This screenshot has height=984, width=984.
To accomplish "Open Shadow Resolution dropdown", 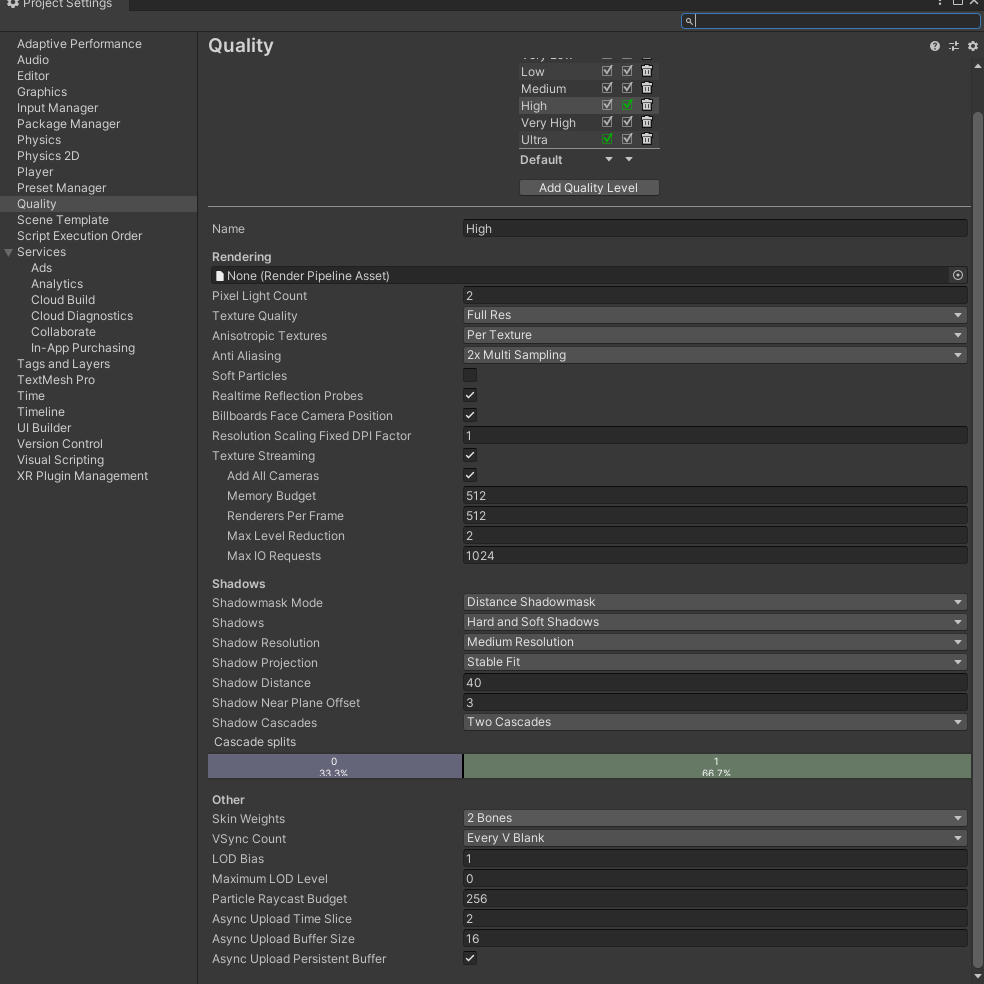I will coord(715,643).
